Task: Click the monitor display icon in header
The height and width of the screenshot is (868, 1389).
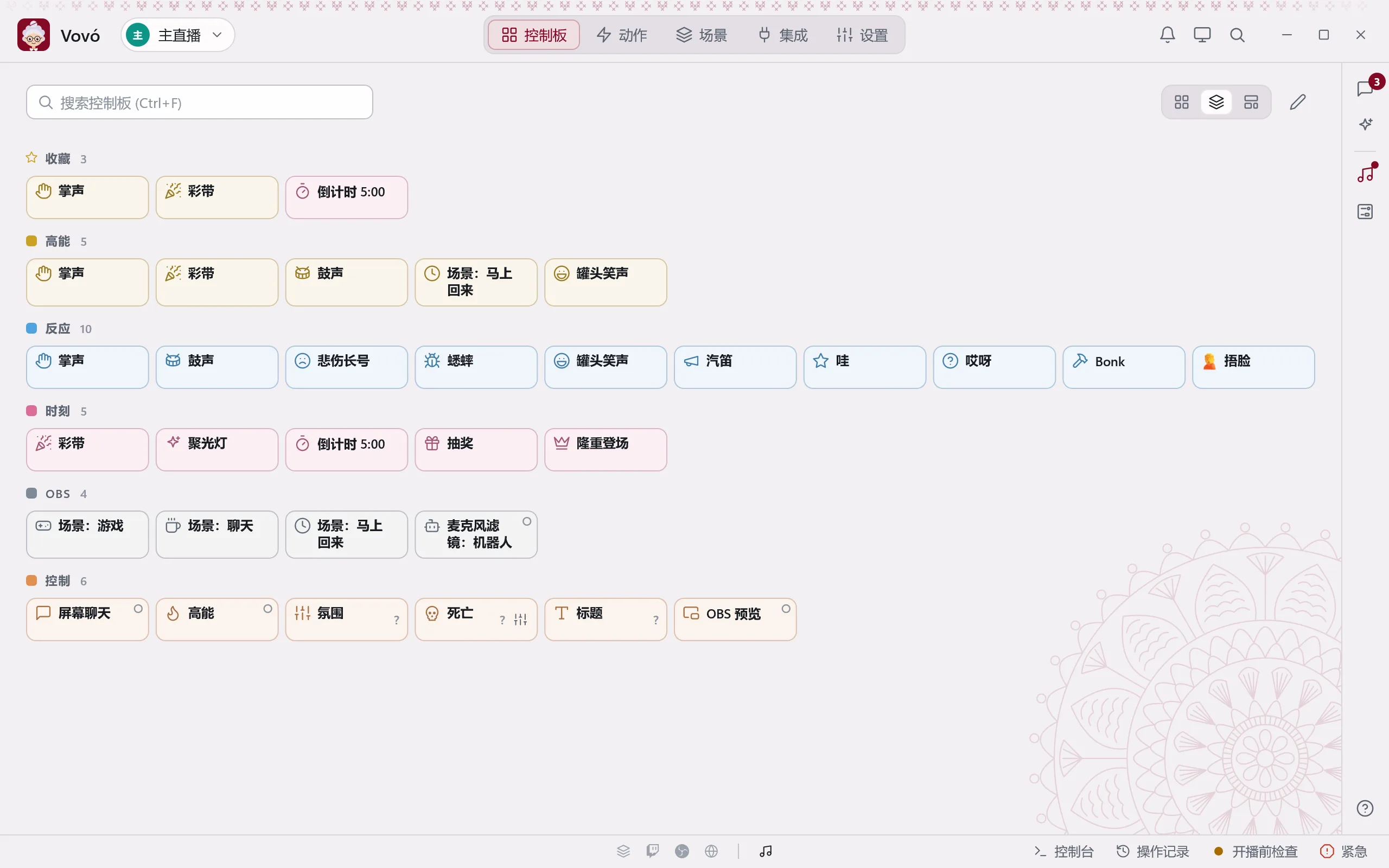Action: click(1202, 35)
